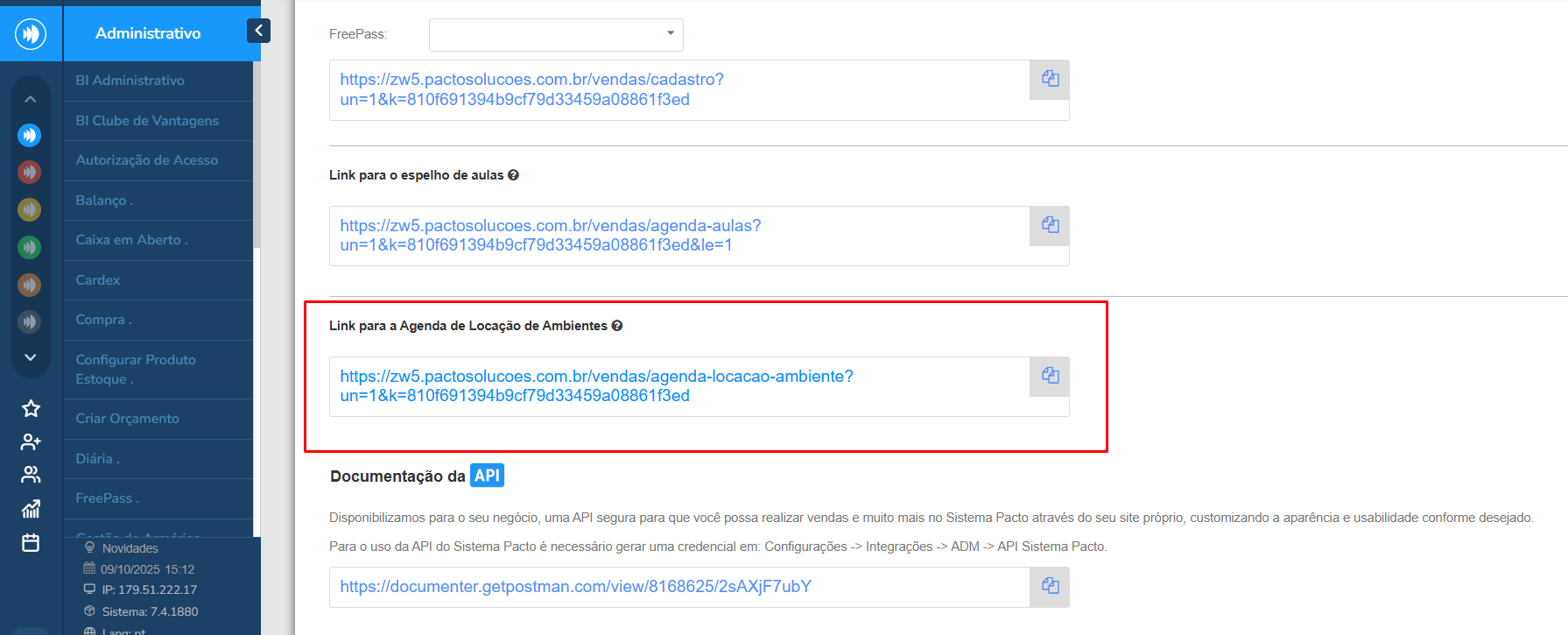The width and height of the screenshot is (1568, 635).
Task: Open Criar Orçamento menu item
Action: 128,419
